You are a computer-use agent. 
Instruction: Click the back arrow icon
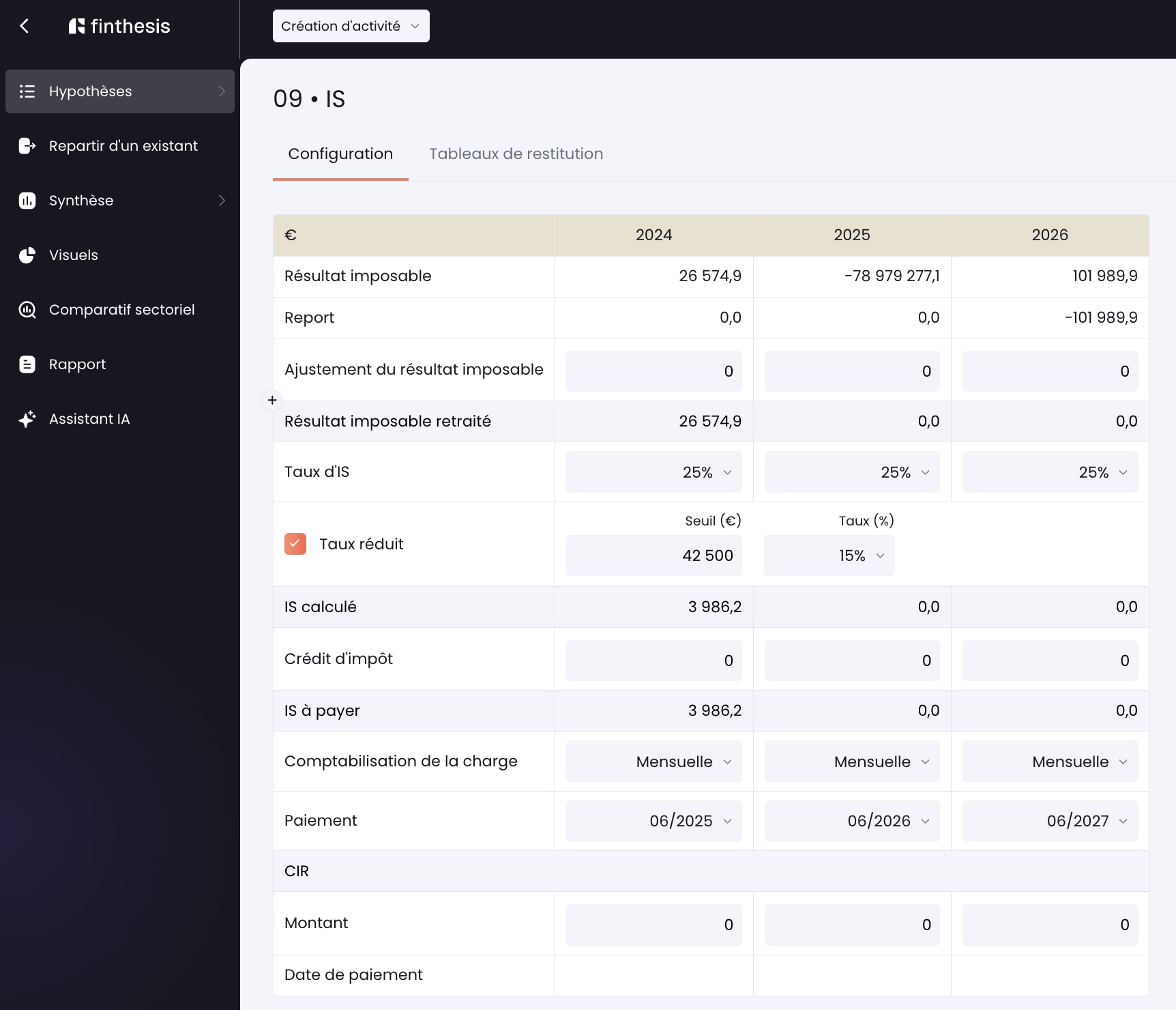[x=25, y=26]
